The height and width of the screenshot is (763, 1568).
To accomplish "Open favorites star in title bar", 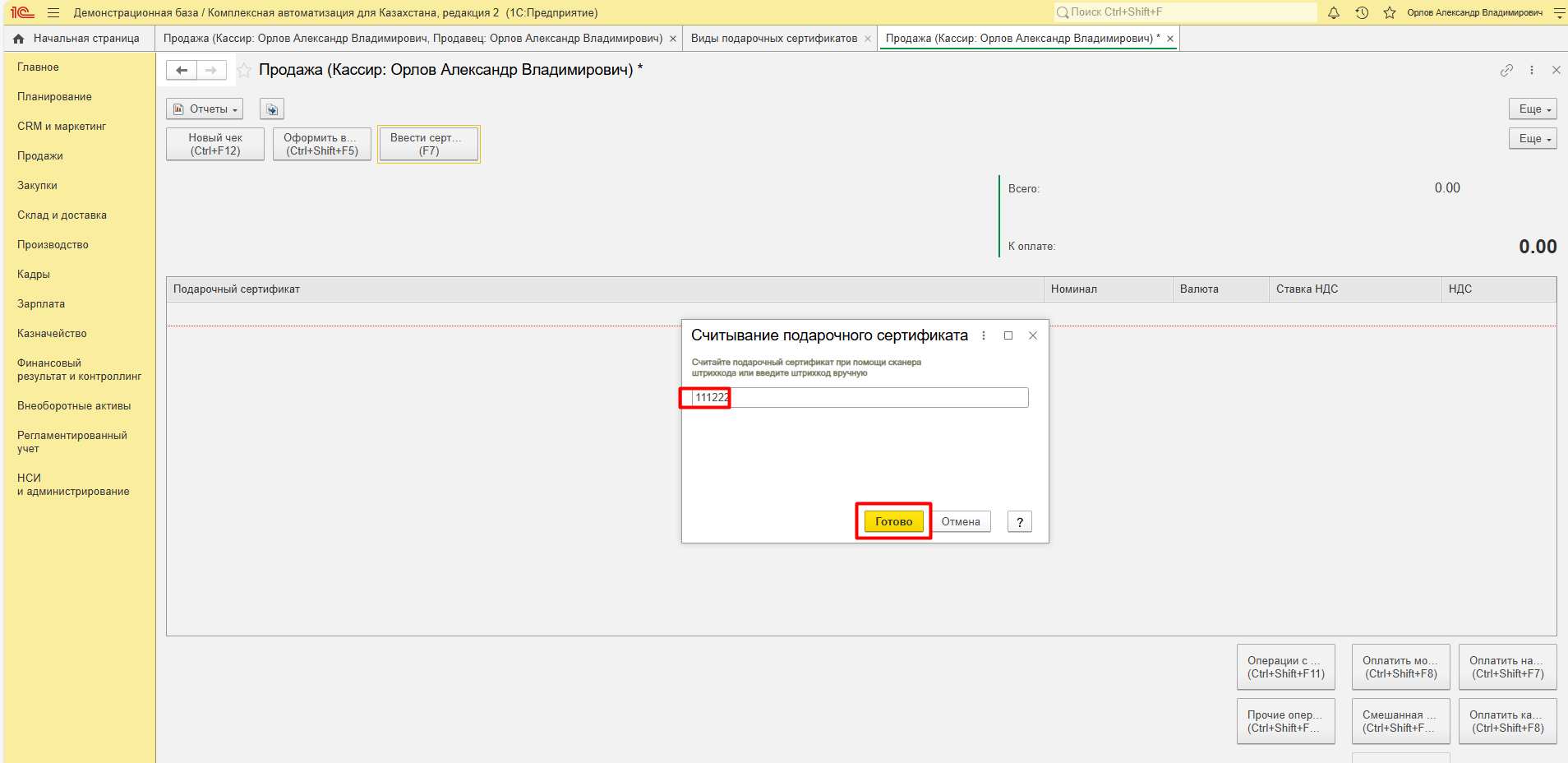I will [1390, 12].
